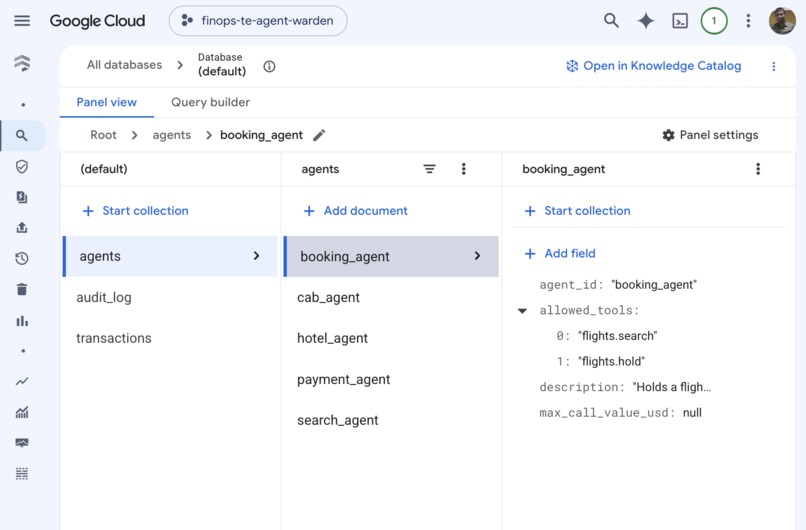Open the bar chart usage icon
Image resolution: width=806 pixels, height=530 pixels.
click(22, 321)
